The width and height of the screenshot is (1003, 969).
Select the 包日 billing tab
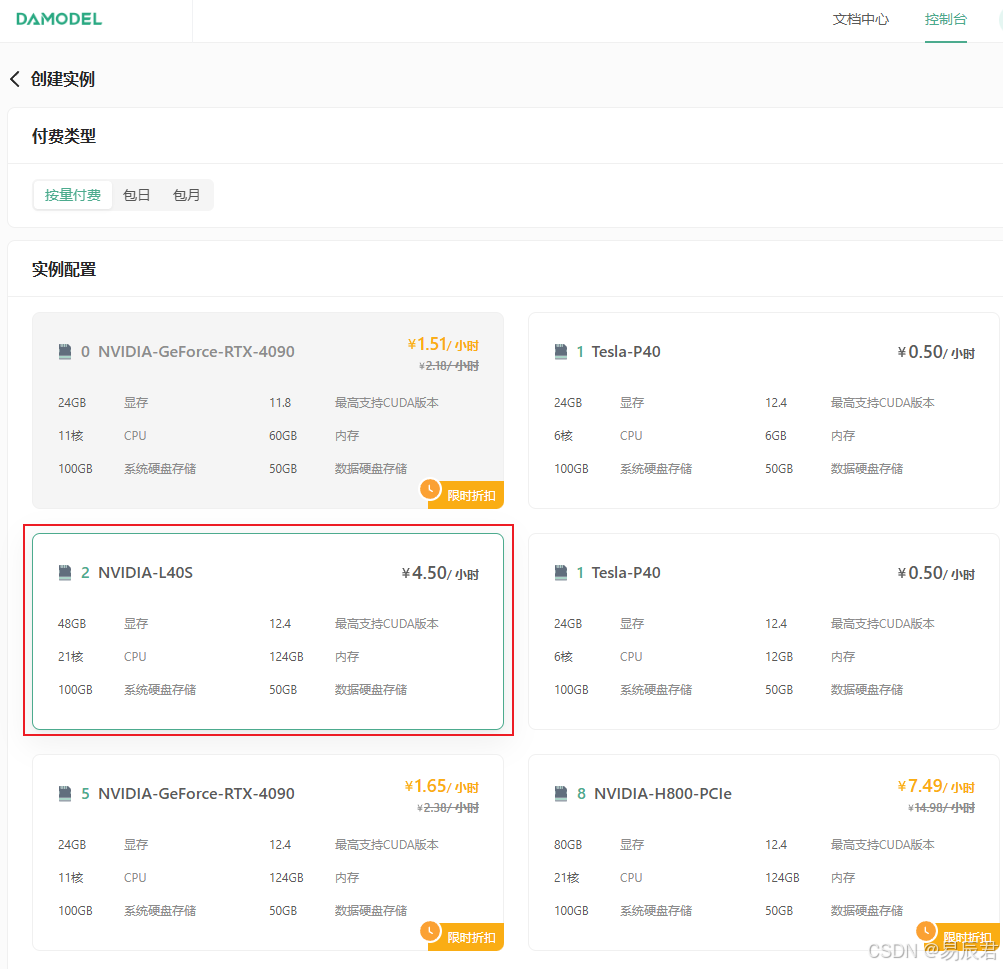point(136,195)
